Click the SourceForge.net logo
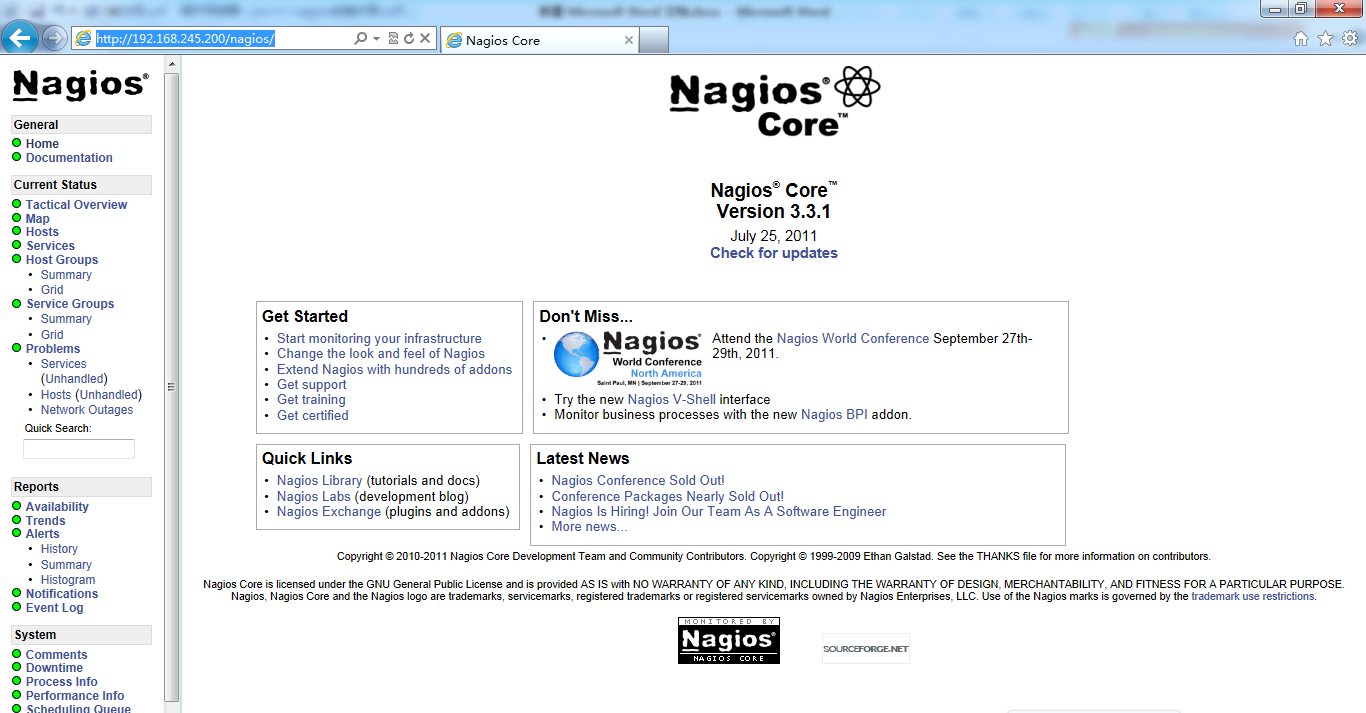Viewport: 1366px width, 713px height. click(866, 648)
